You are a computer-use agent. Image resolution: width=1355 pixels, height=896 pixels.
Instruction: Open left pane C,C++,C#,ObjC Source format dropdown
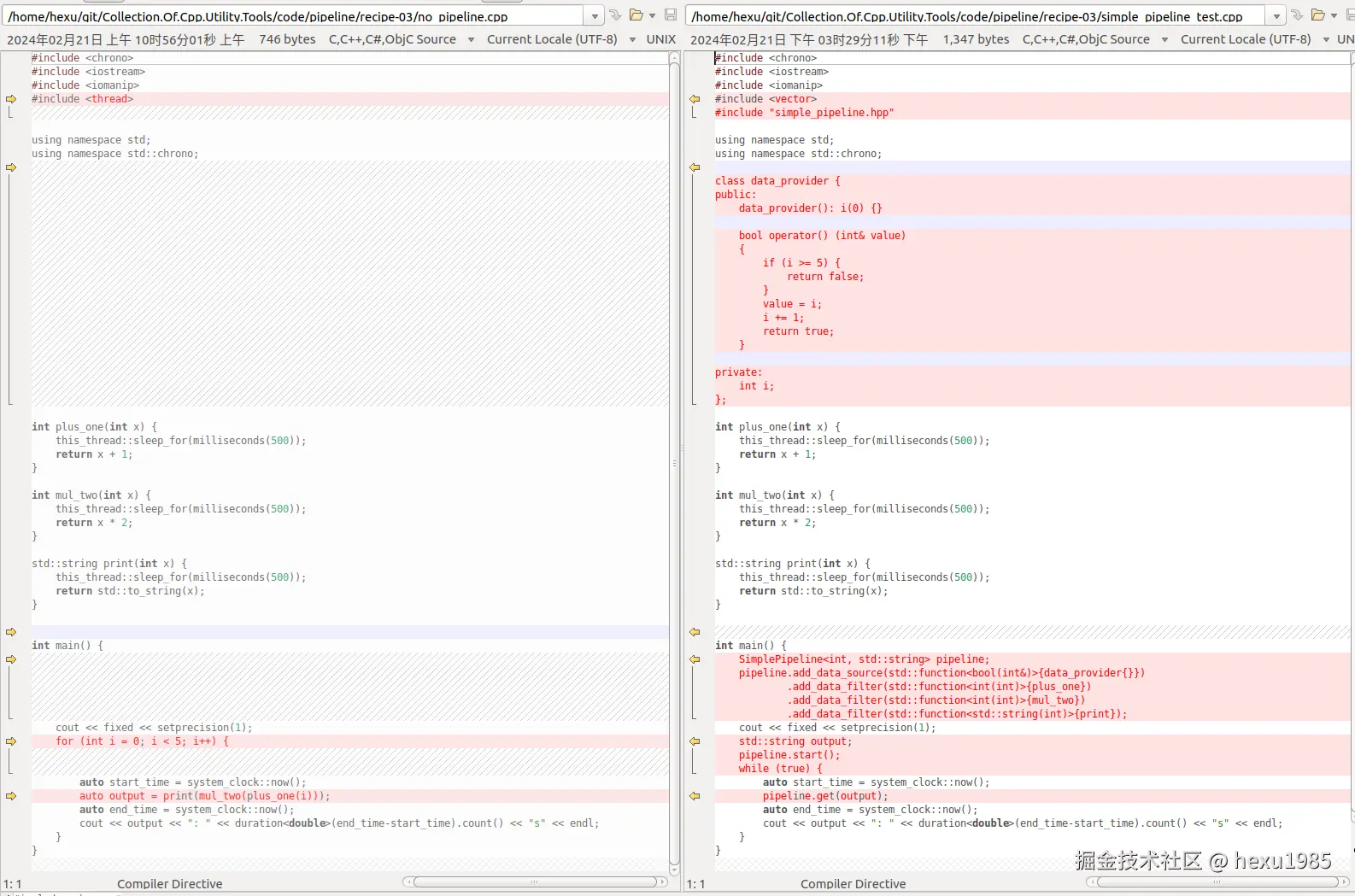tap(402, 39)
